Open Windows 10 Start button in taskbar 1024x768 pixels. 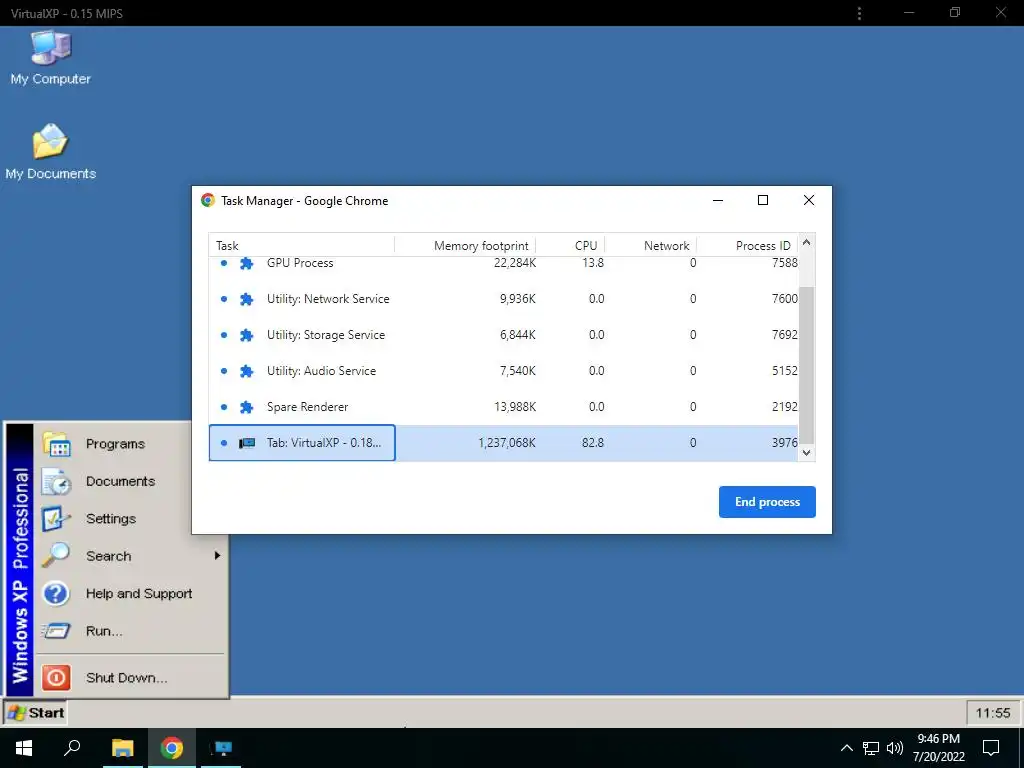coord(24,748)
